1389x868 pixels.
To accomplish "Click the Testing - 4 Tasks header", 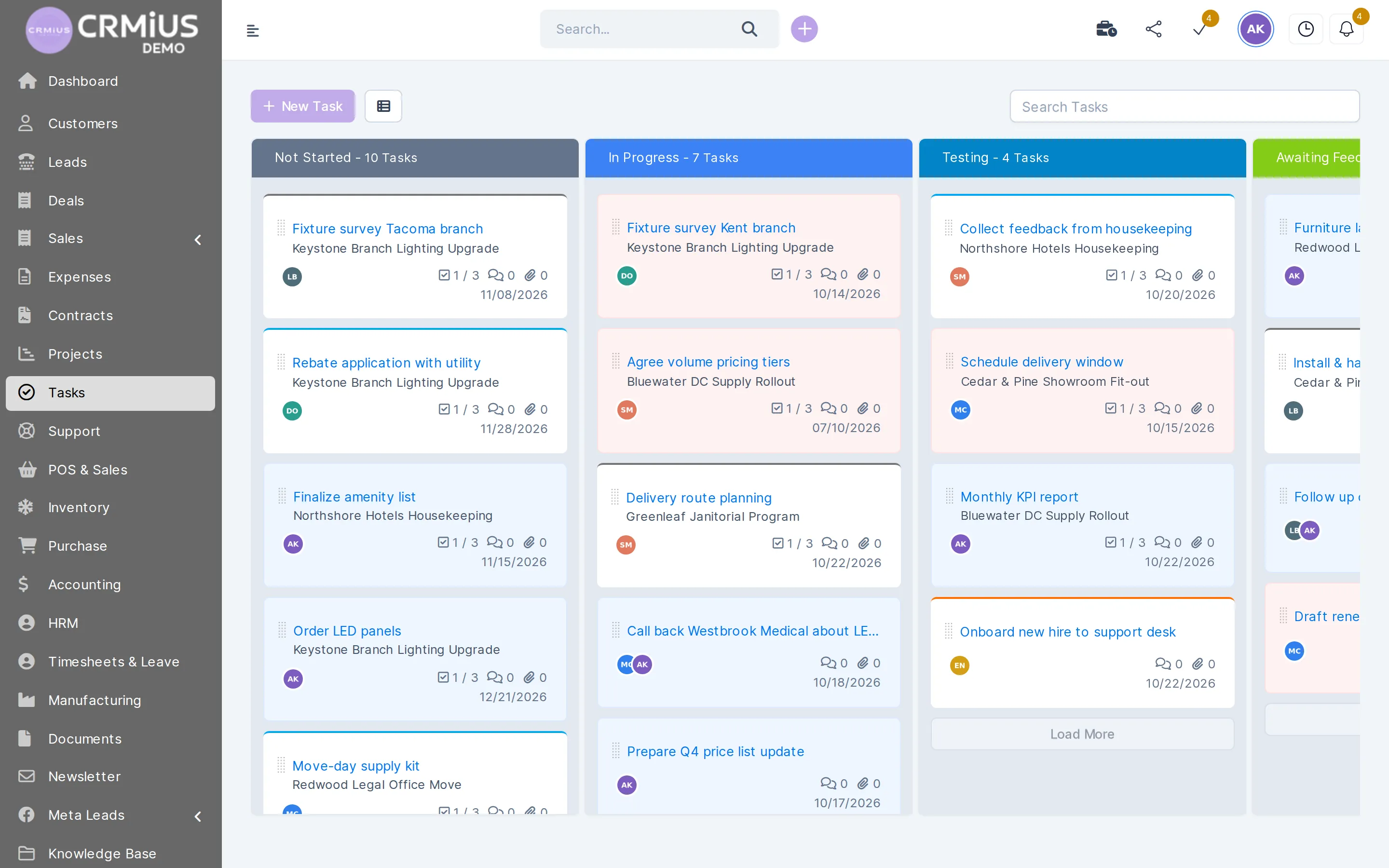I will pos(1082,157).
